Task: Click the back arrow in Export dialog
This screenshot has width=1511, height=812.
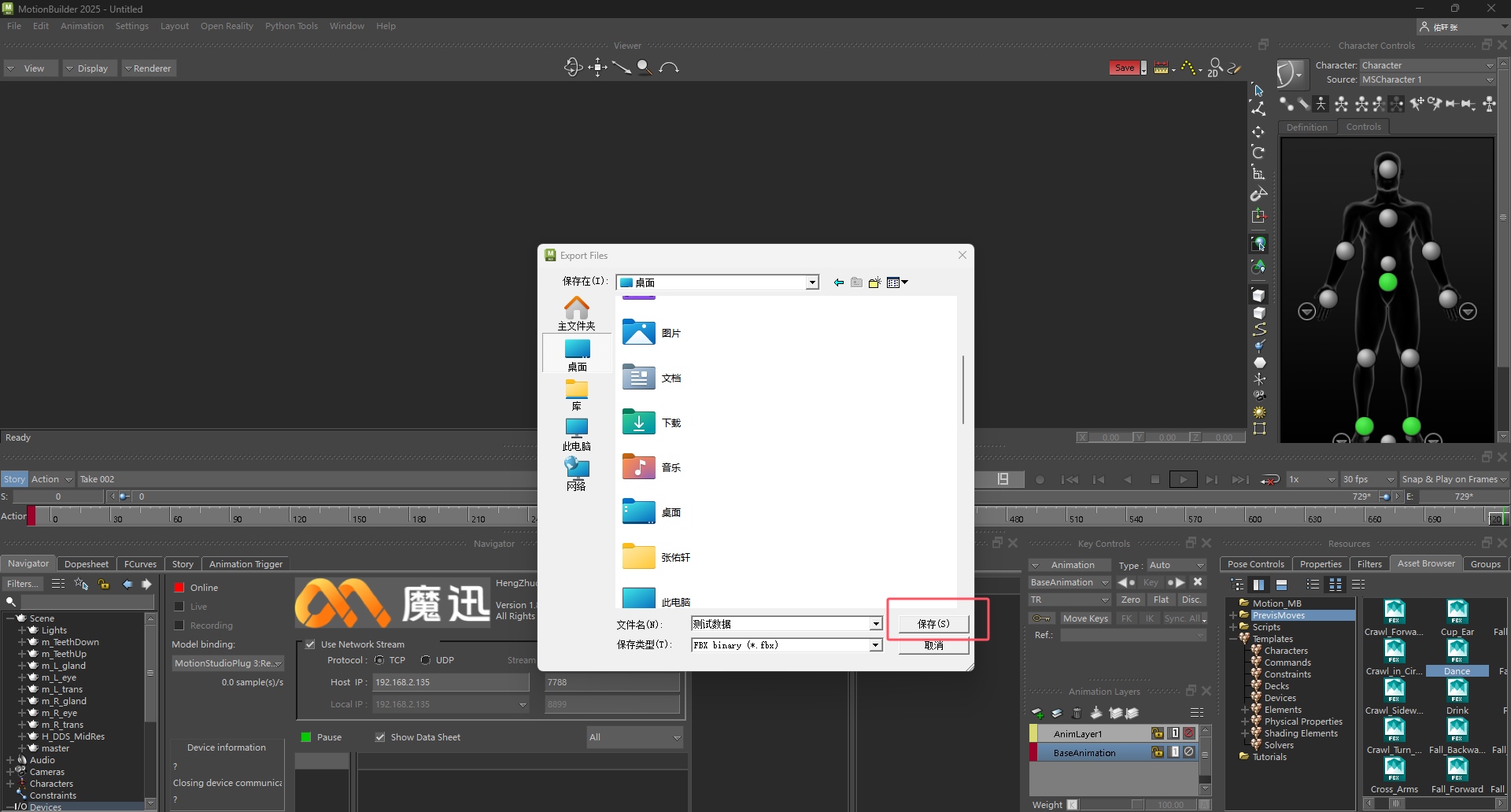Action: pyautogui.click(x=838, y=282)
